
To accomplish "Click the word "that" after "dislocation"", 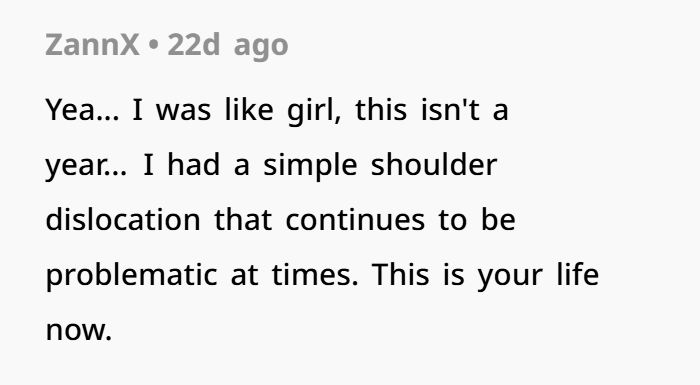I will pyautogui.click(x=243, y=220).
